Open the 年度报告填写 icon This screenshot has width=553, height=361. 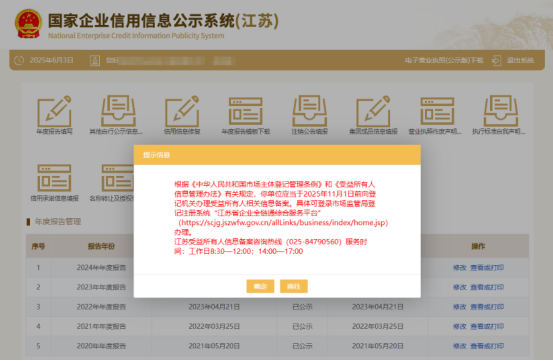coord(54,111)
